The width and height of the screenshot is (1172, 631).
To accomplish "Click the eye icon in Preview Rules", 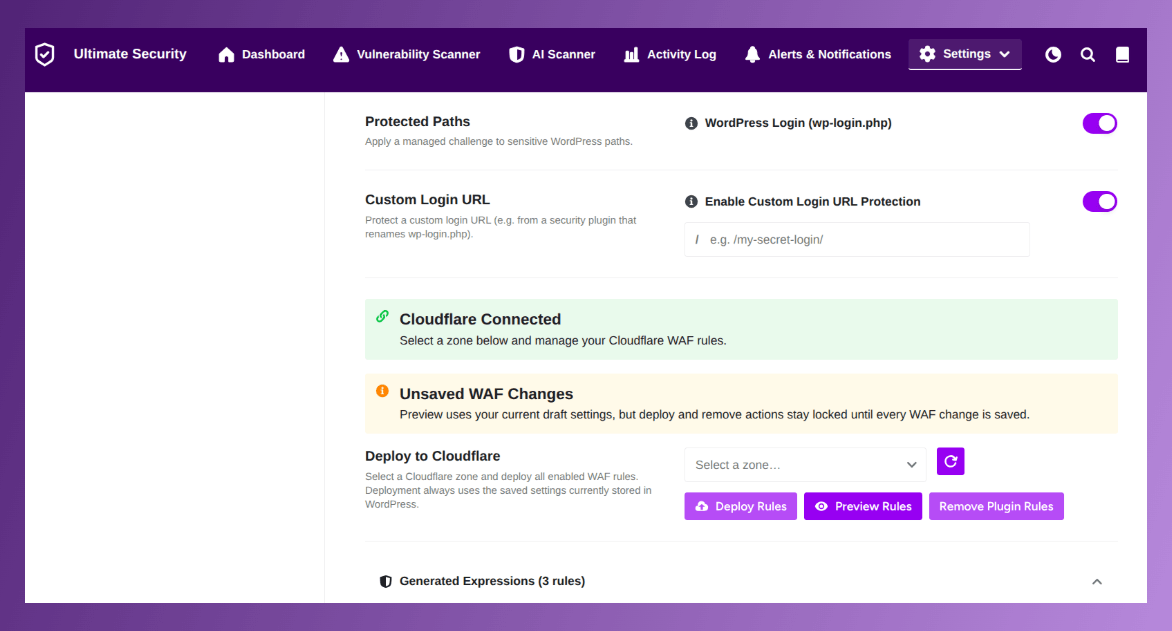I will [x=821, y=506].
